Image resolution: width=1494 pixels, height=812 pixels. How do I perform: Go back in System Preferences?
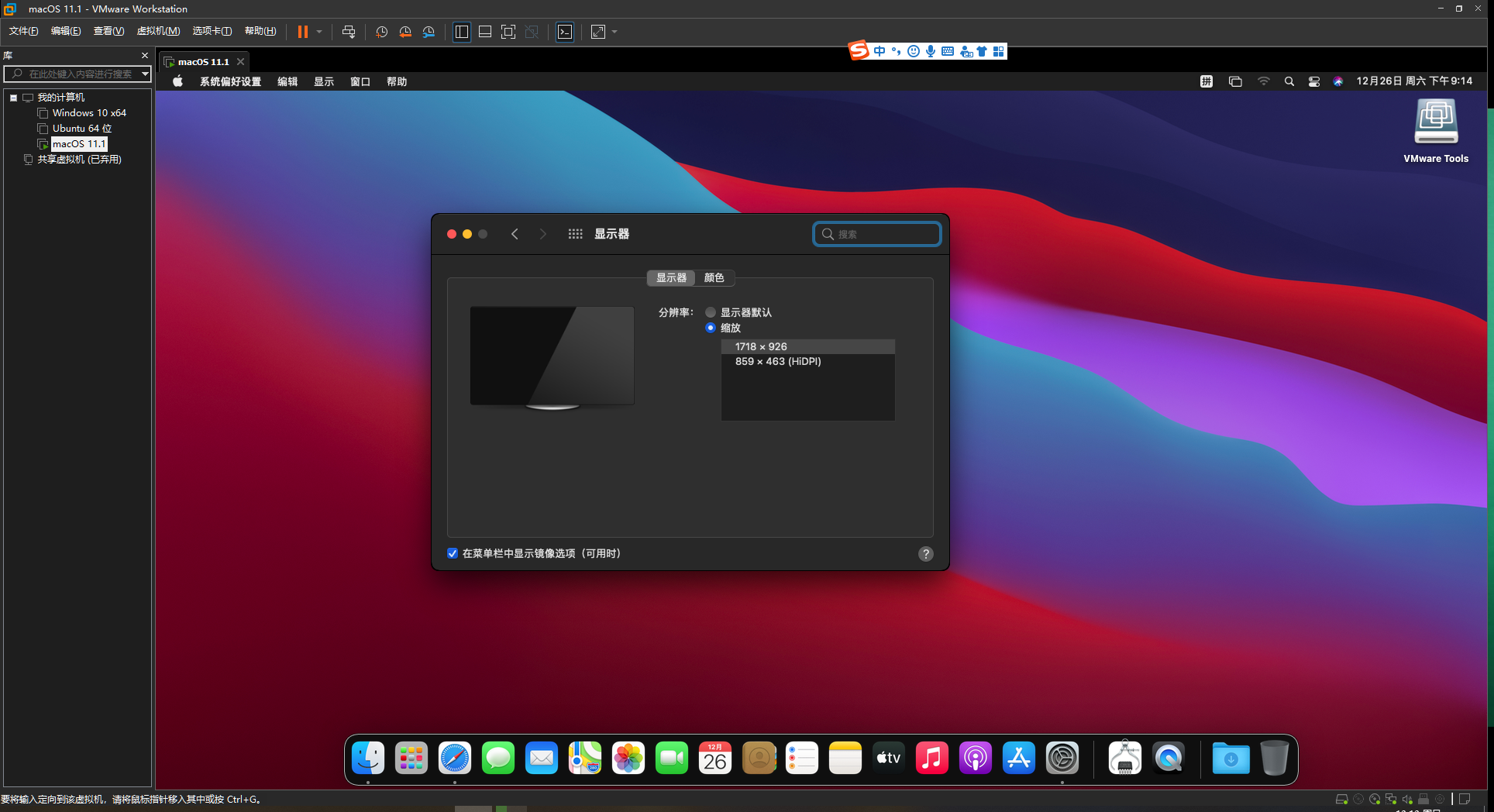click(515, 234)
